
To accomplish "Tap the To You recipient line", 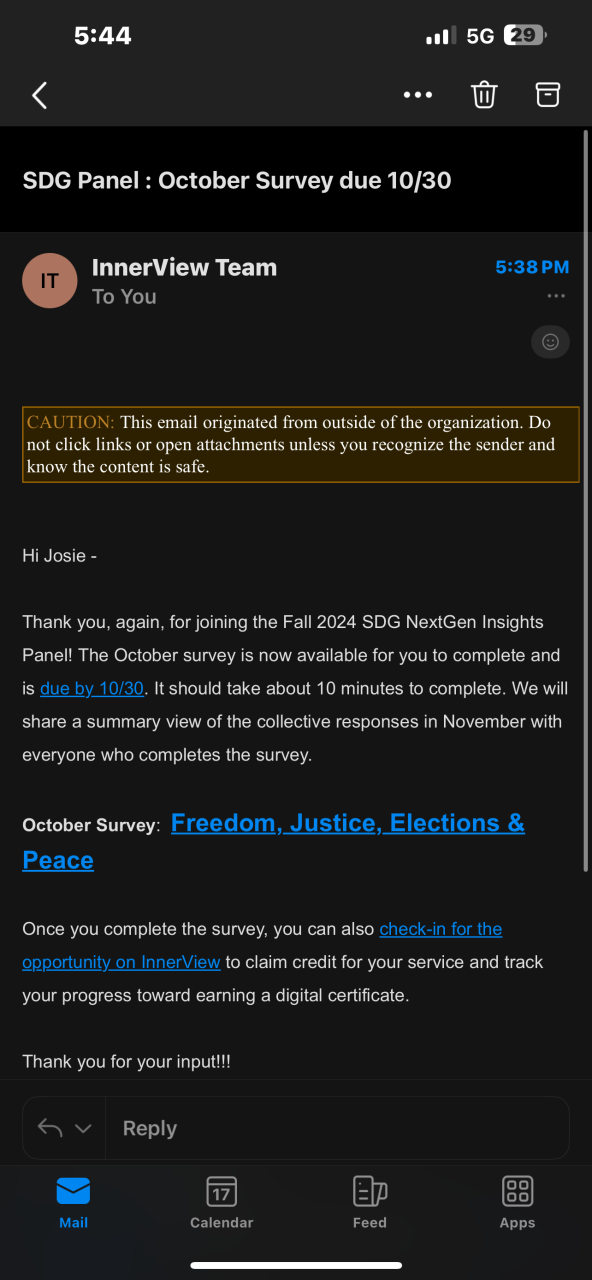I will pyautogui.click(x=124, y=296).
